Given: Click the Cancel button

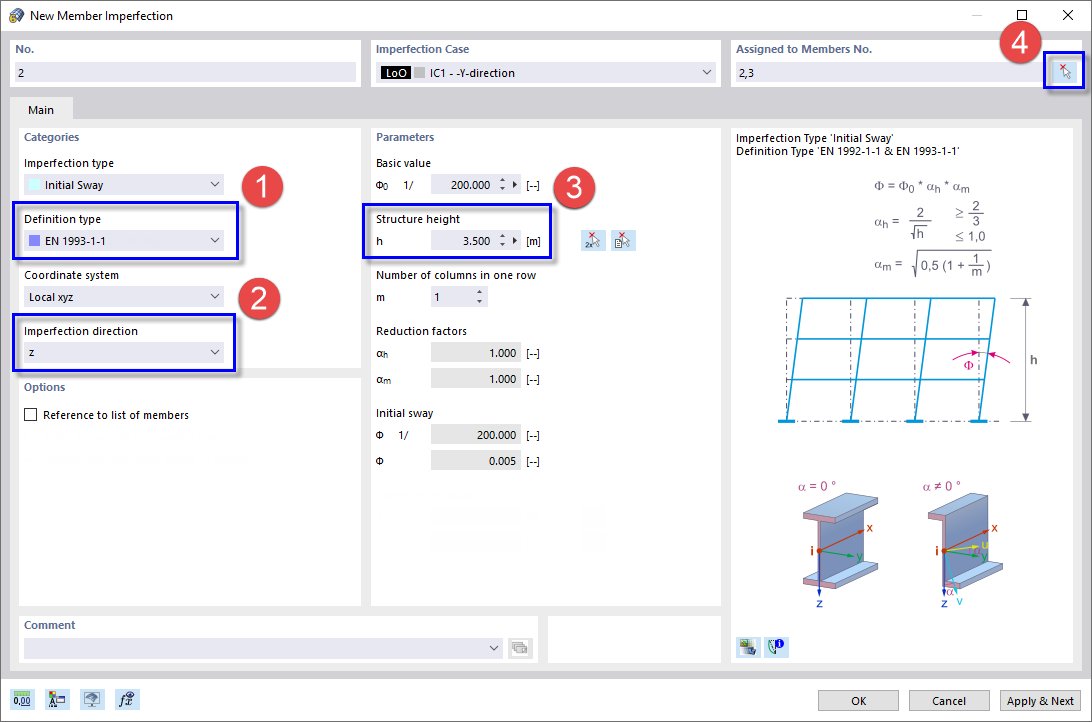Looking at the screenshot, I should [949, 701].
